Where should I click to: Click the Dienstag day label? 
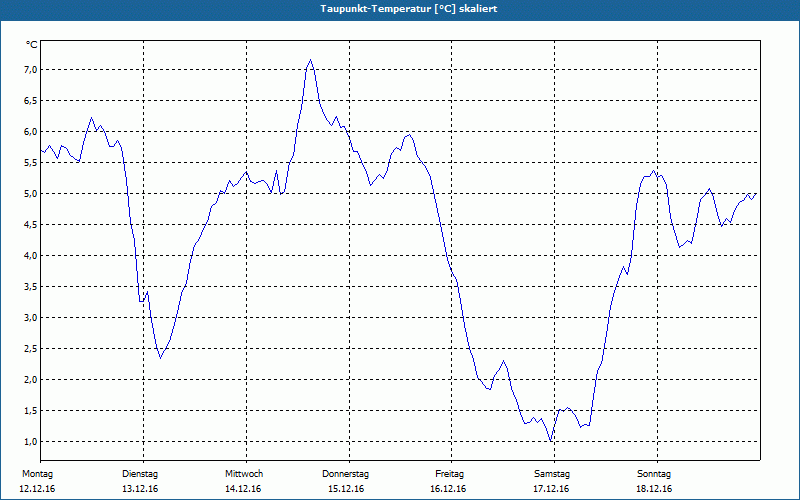(x=140, y=474)
